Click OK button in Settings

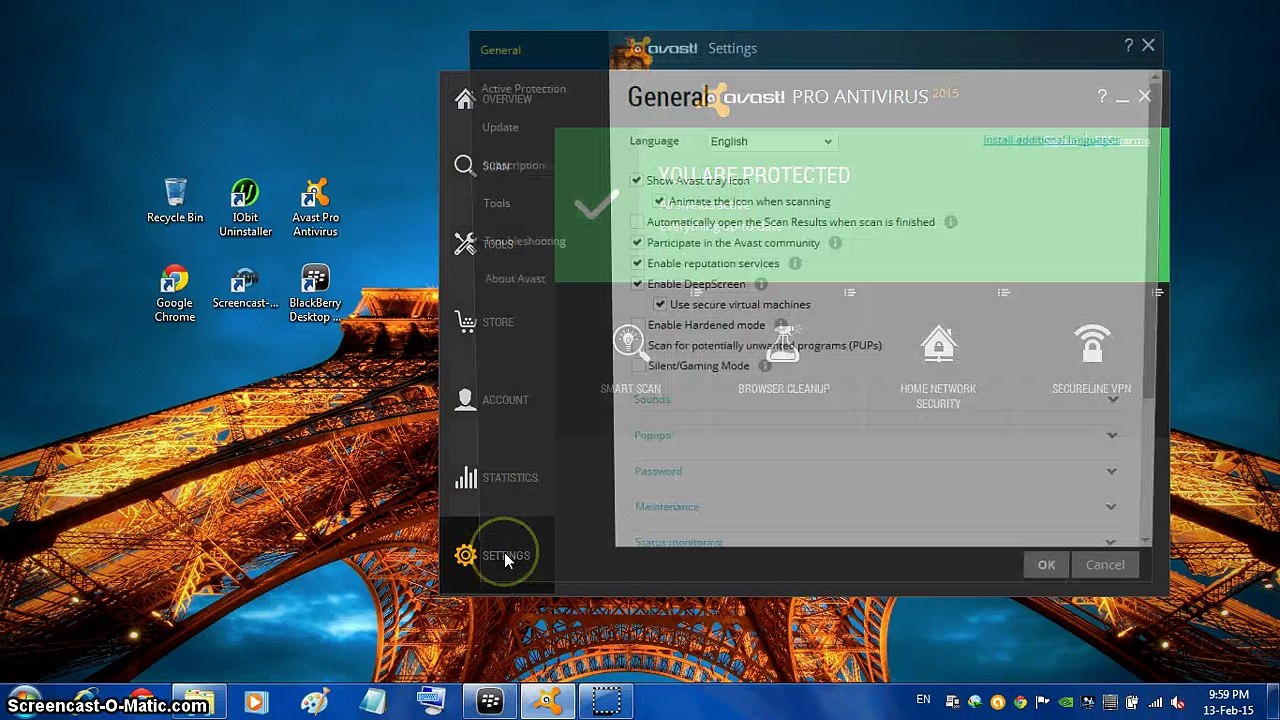pyautogui.click(x=1046, y=565)
